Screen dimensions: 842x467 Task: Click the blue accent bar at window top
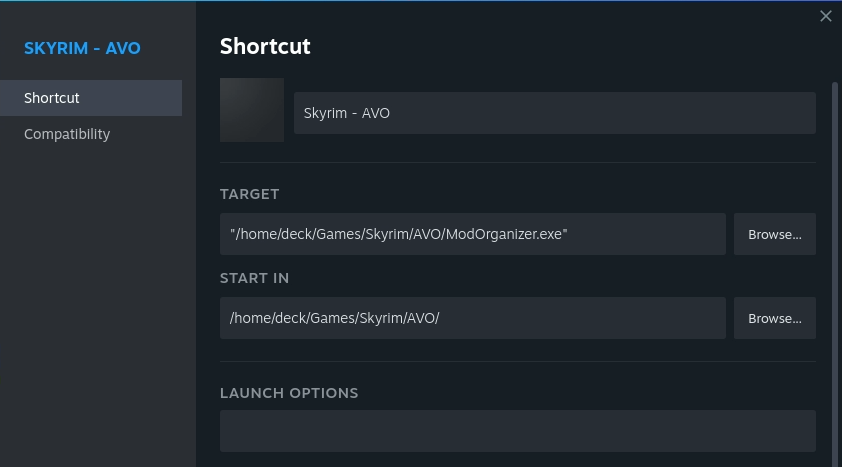pyautogui.click(x=420, y=1)
